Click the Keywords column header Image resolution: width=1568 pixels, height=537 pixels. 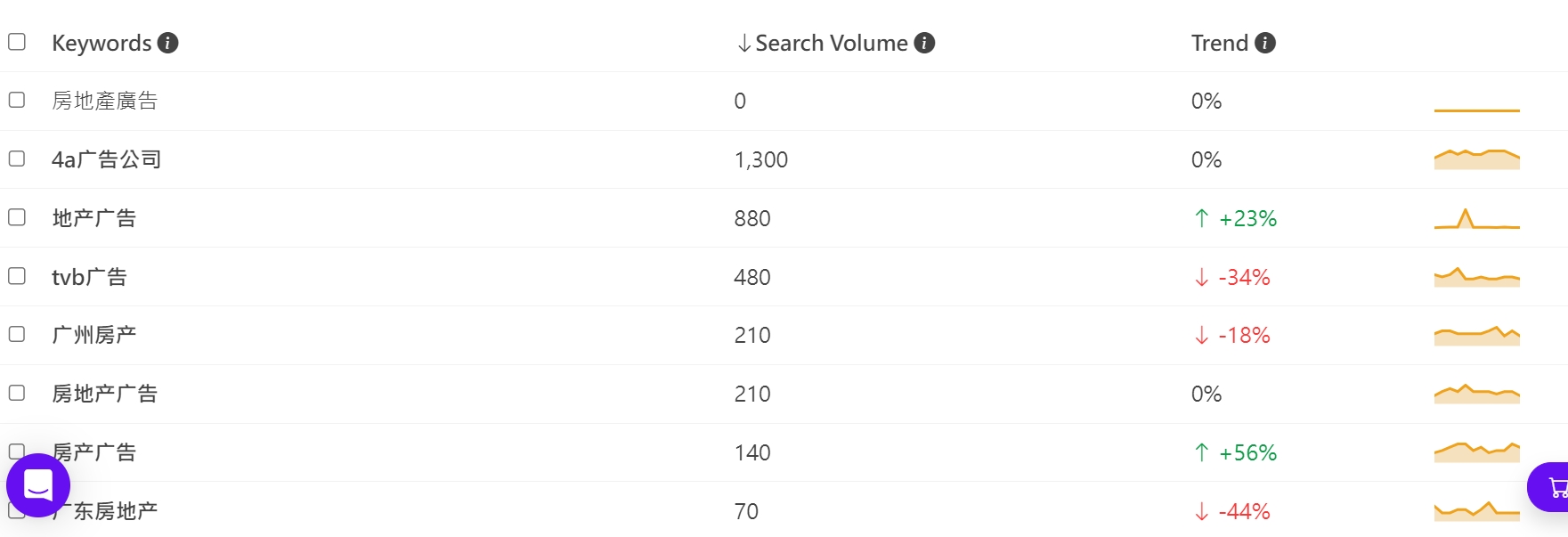(102, 43)
